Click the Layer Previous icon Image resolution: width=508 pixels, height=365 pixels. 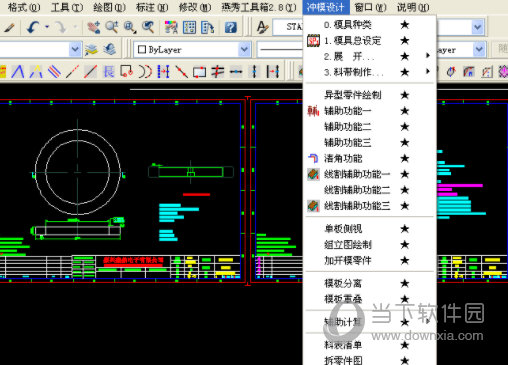(x=109, y=50)
